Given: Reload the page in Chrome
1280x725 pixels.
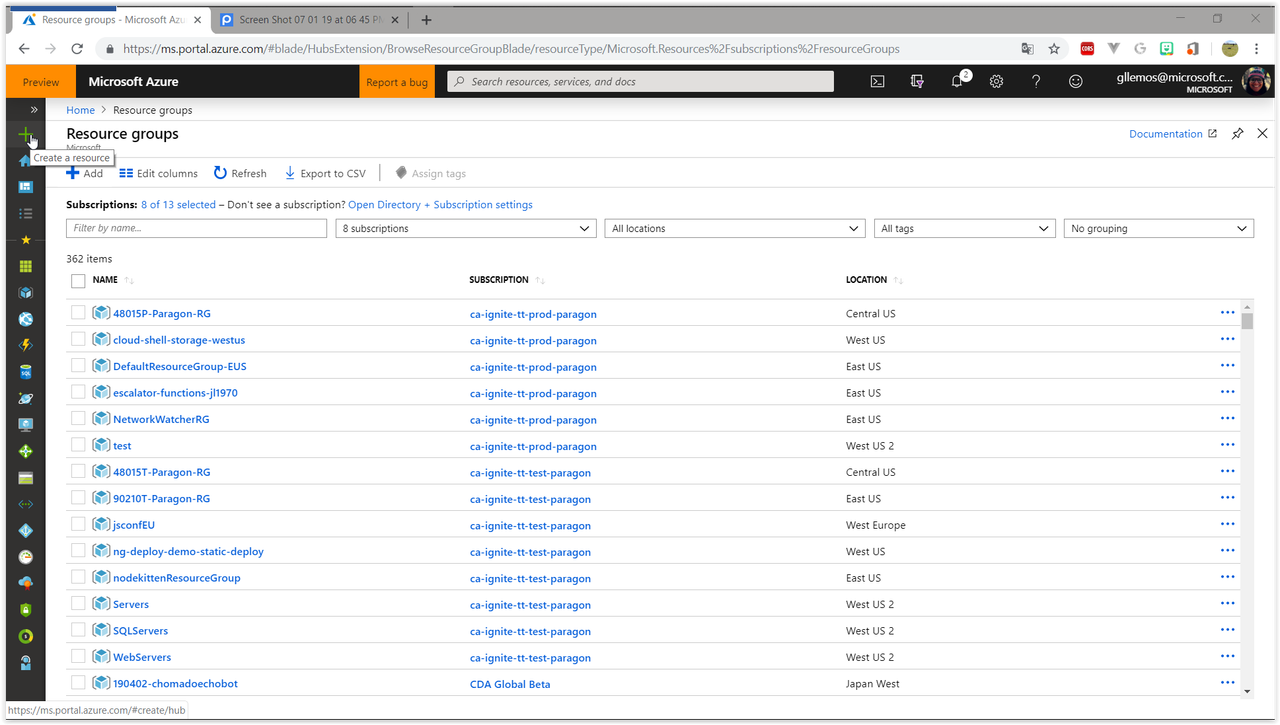Looking at the screenshot, I should pyautogui.click(x=77, y=48).
